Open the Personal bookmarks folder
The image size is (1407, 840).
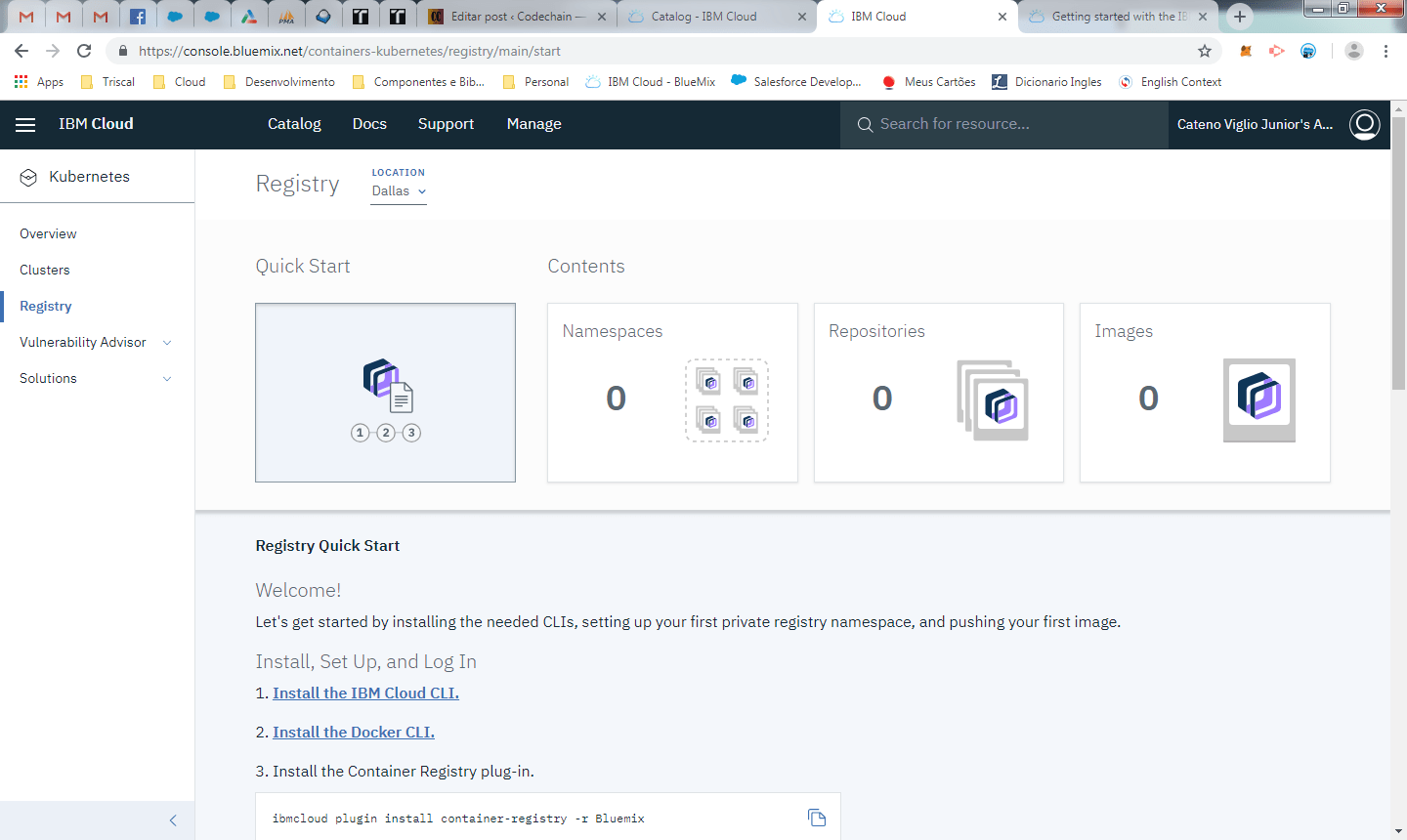pos(535,82)
